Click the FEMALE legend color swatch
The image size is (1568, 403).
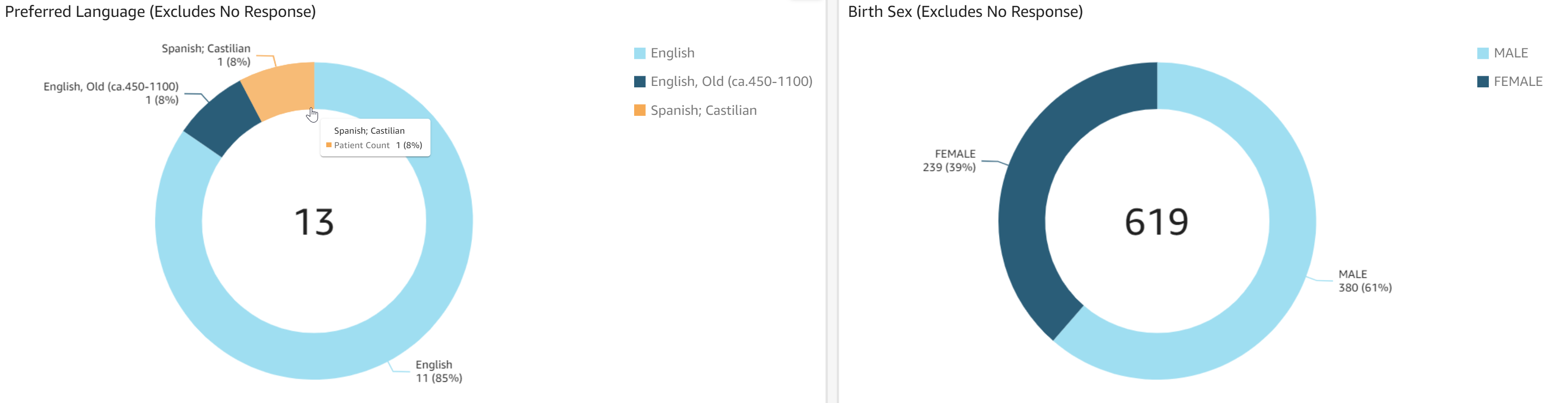pos(1483,82)
